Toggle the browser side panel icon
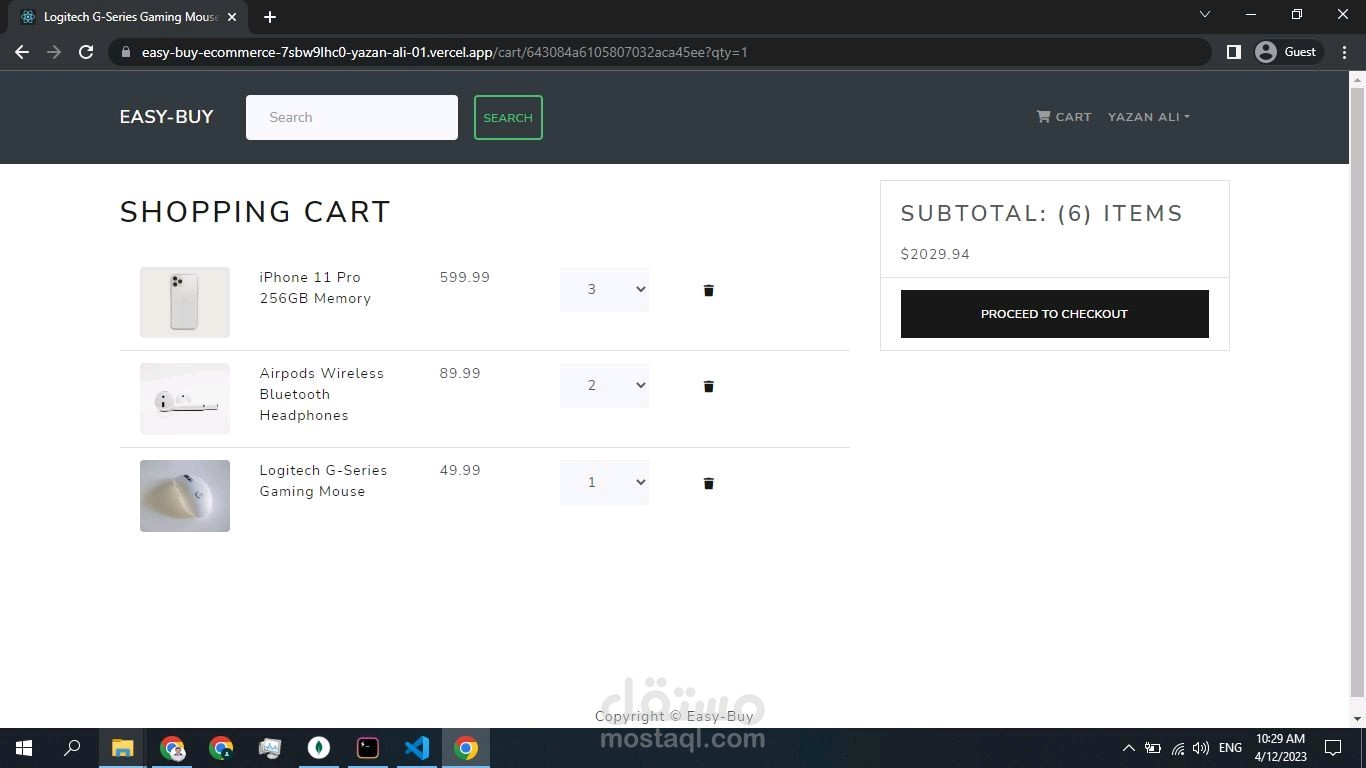 [x=1233, y=52]
